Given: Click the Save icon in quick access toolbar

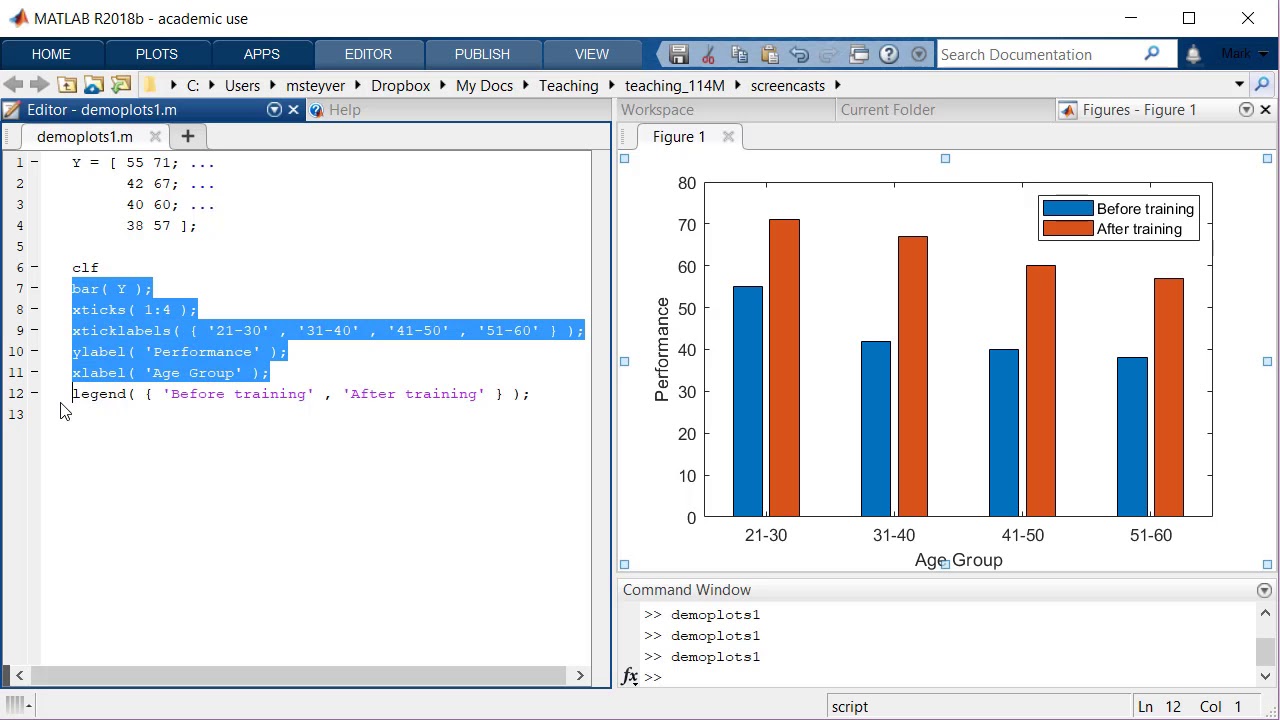Looking at the screenshot, I should coord(679,54).
